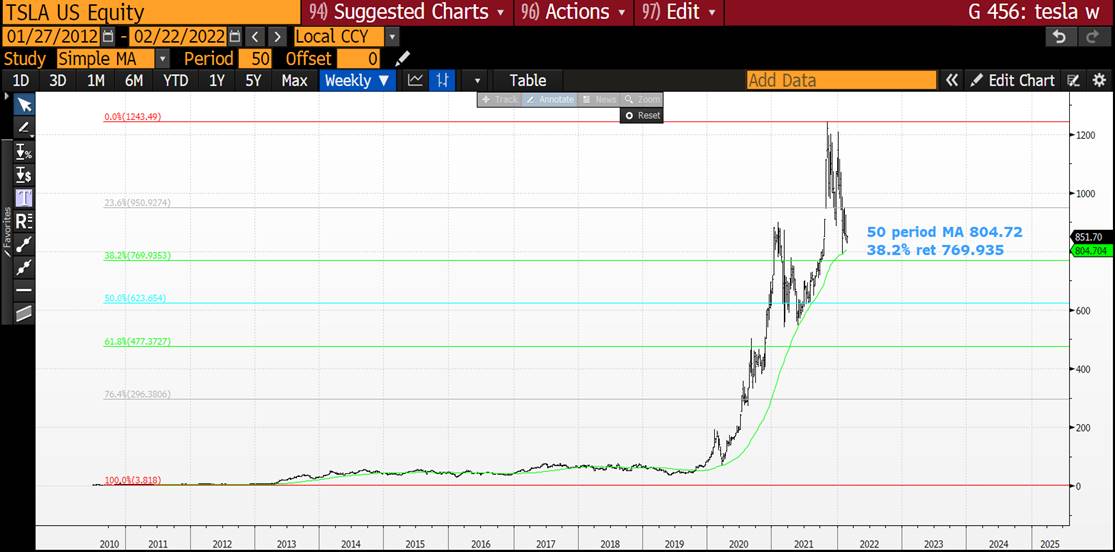The height and width of the screenshot is (552, 1115).
Task: Undo the last chart change
Action: 1060,37
